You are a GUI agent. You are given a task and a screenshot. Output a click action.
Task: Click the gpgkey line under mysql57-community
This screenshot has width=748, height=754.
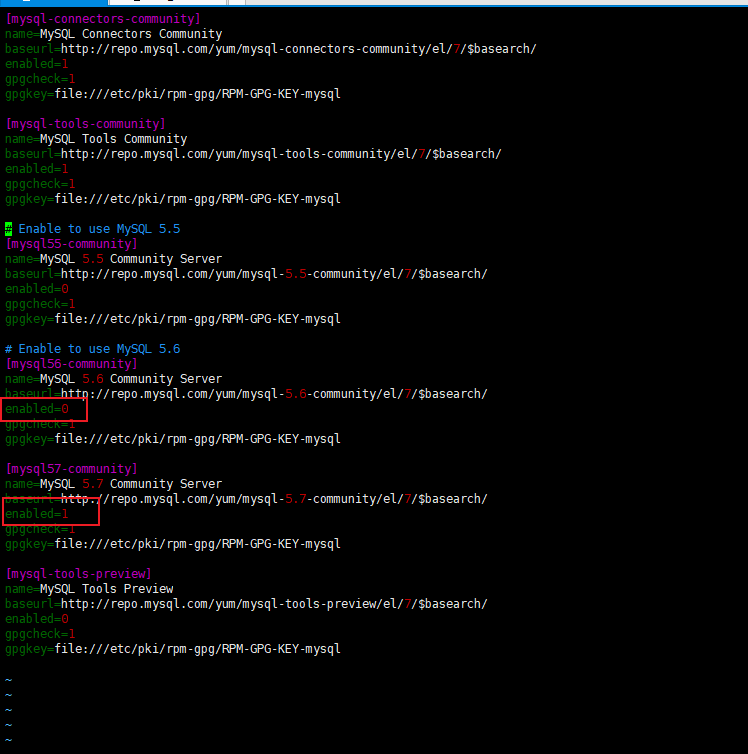tap(173, 544)
